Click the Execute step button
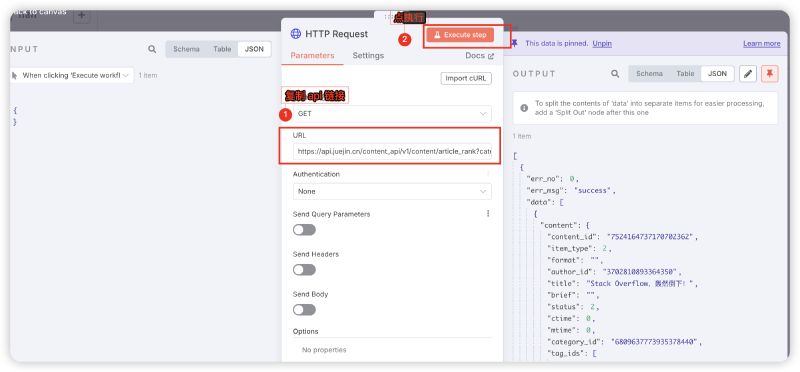 (x=460, y=35)
